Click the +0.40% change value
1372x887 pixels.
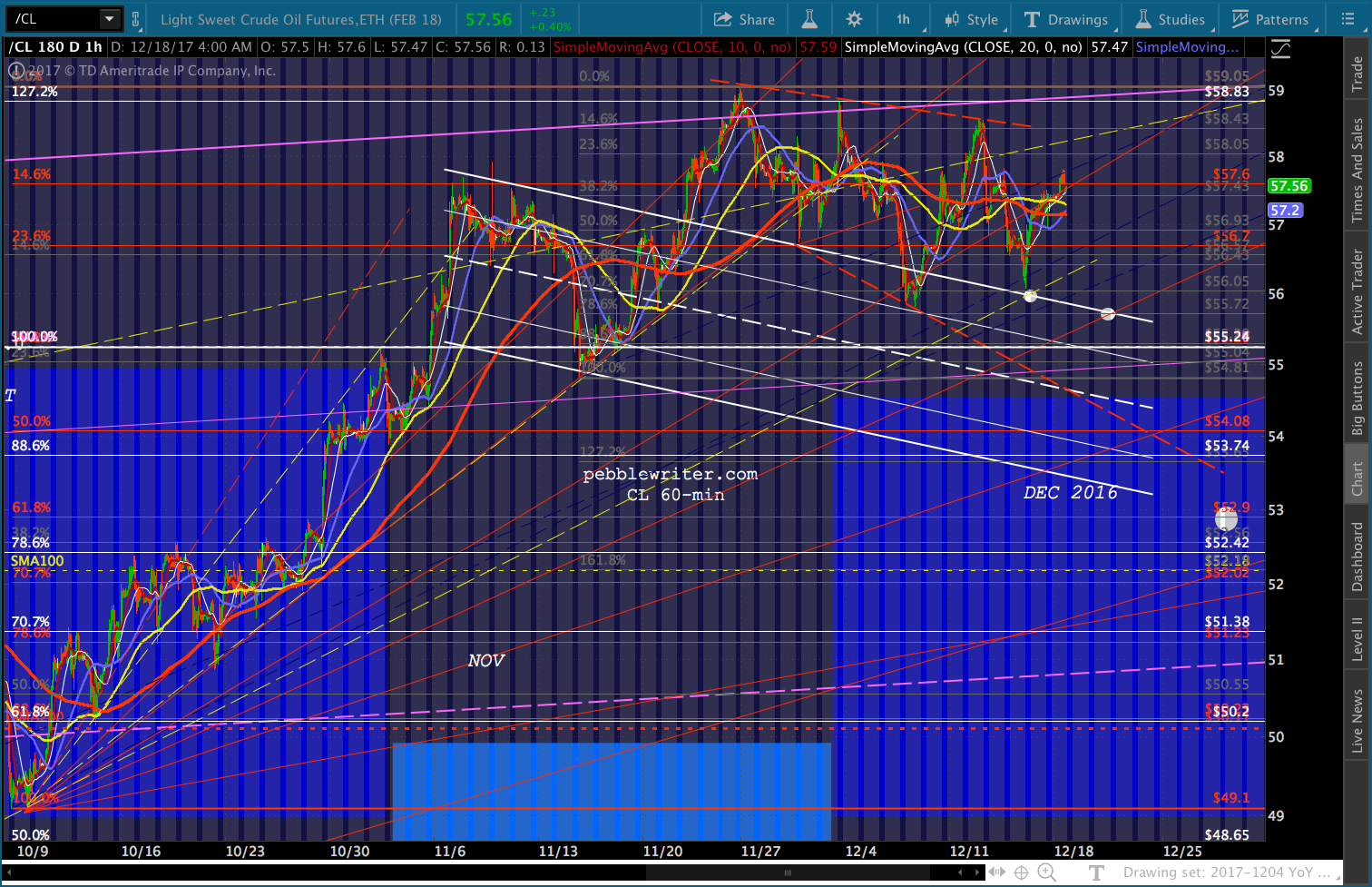pyautogui.click(x=550, y=26)
